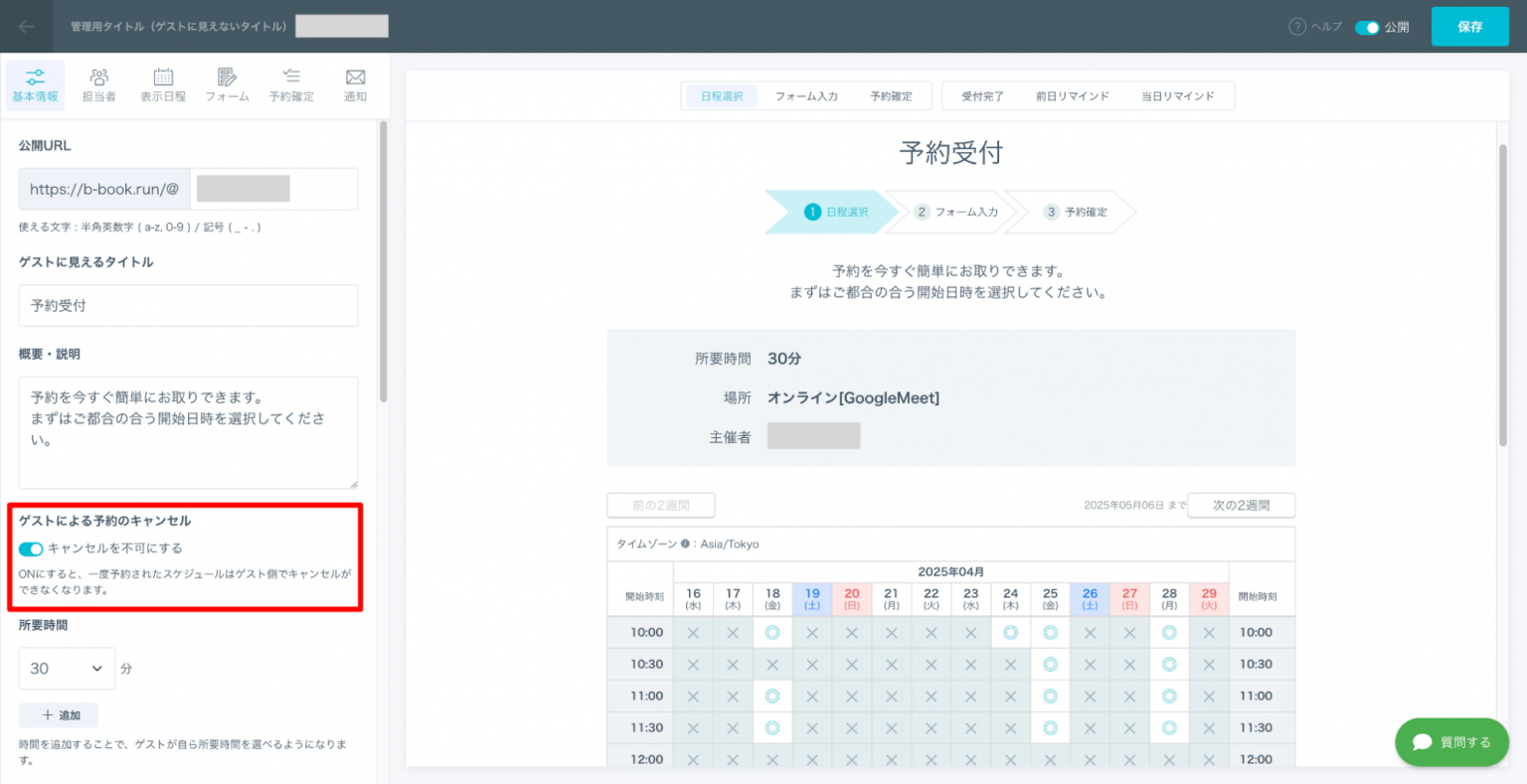Disable the キャンセルを不可にする toggle

[31, 549]
